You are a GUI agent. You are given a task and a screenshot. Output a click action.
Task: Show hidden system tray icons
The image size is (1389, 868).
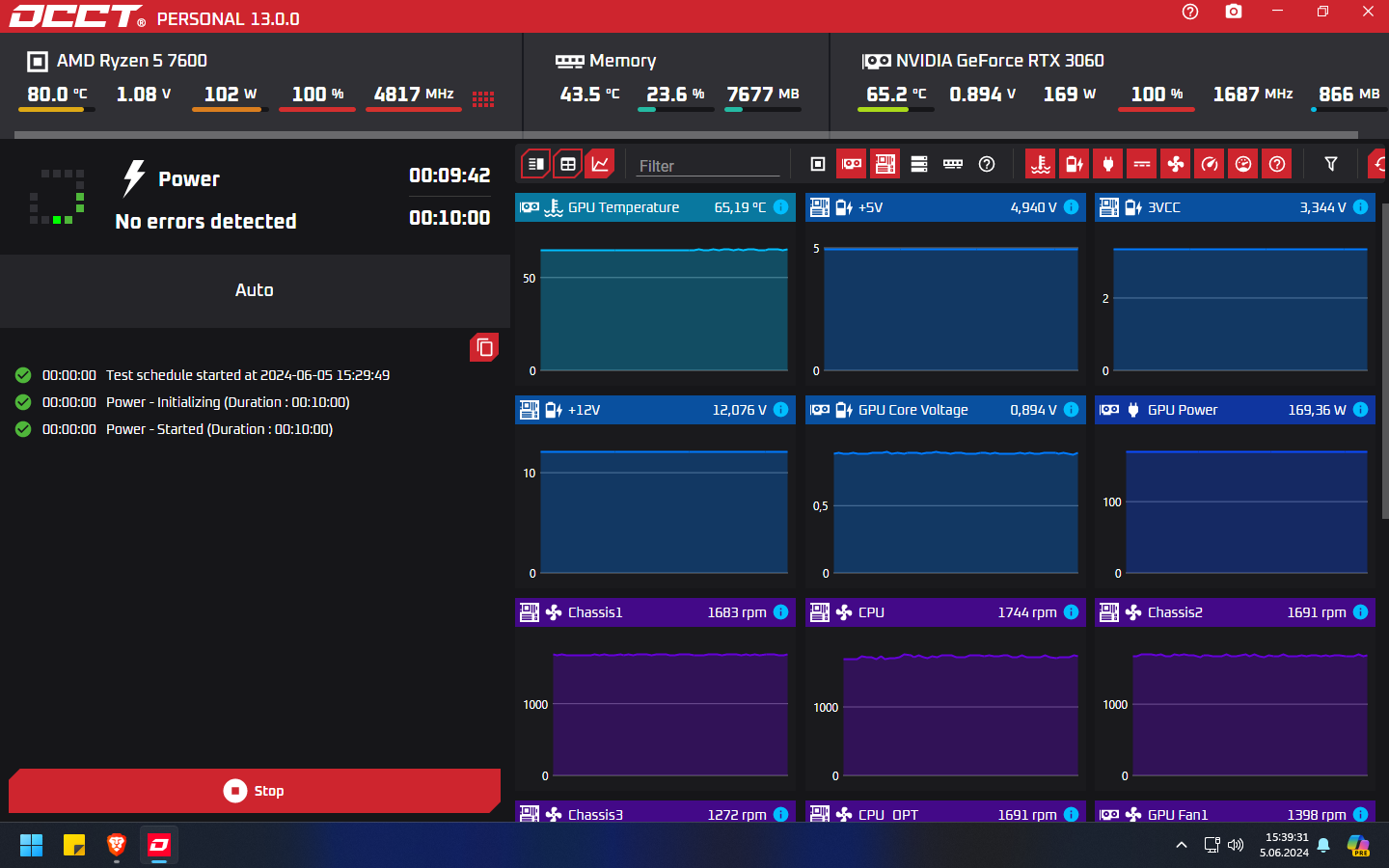pos(1182,846)
